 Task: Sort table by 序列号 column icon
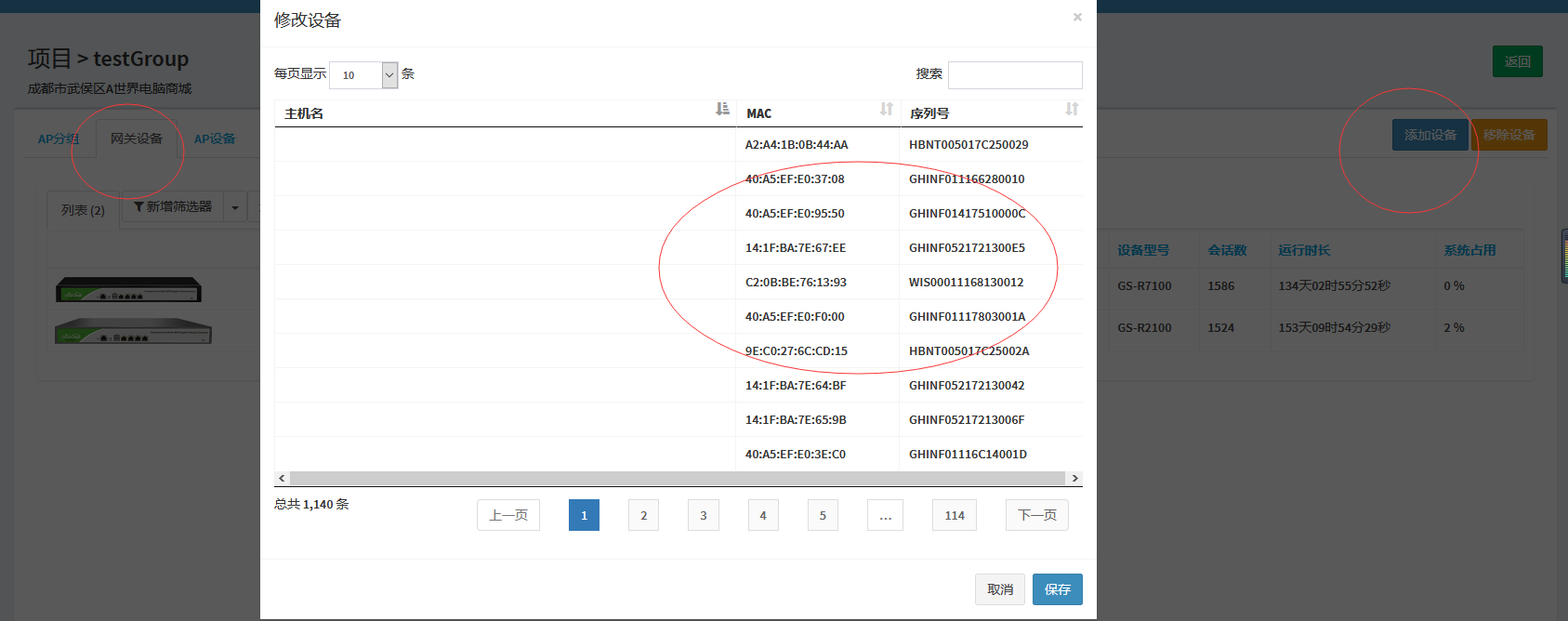(1072, 110)
